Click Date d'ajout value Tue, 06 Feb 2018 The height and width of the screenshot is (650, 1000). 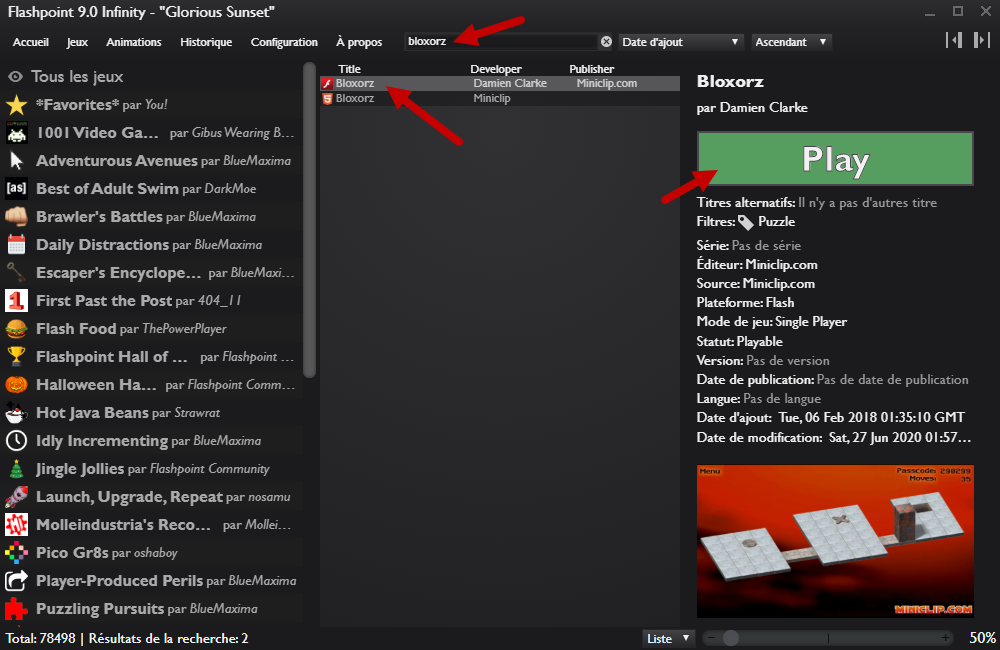(872, 417)
